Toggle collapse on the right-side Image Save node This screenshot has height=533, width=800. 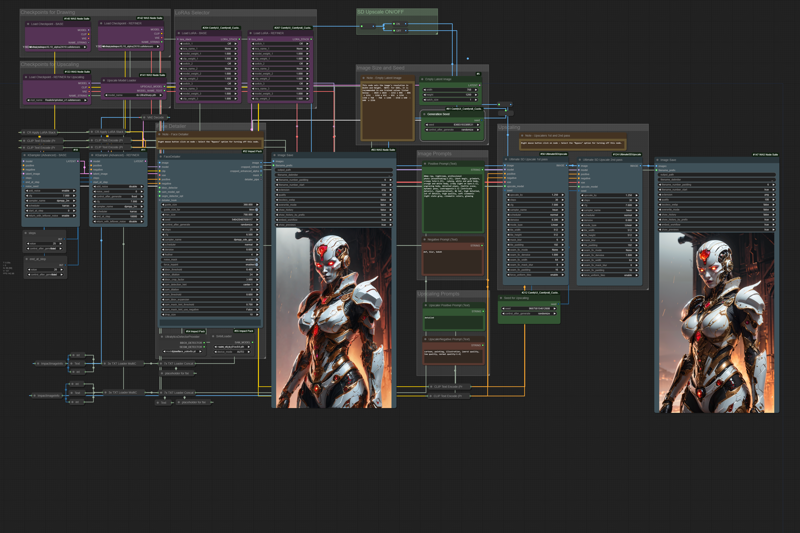tap(659, 160)
